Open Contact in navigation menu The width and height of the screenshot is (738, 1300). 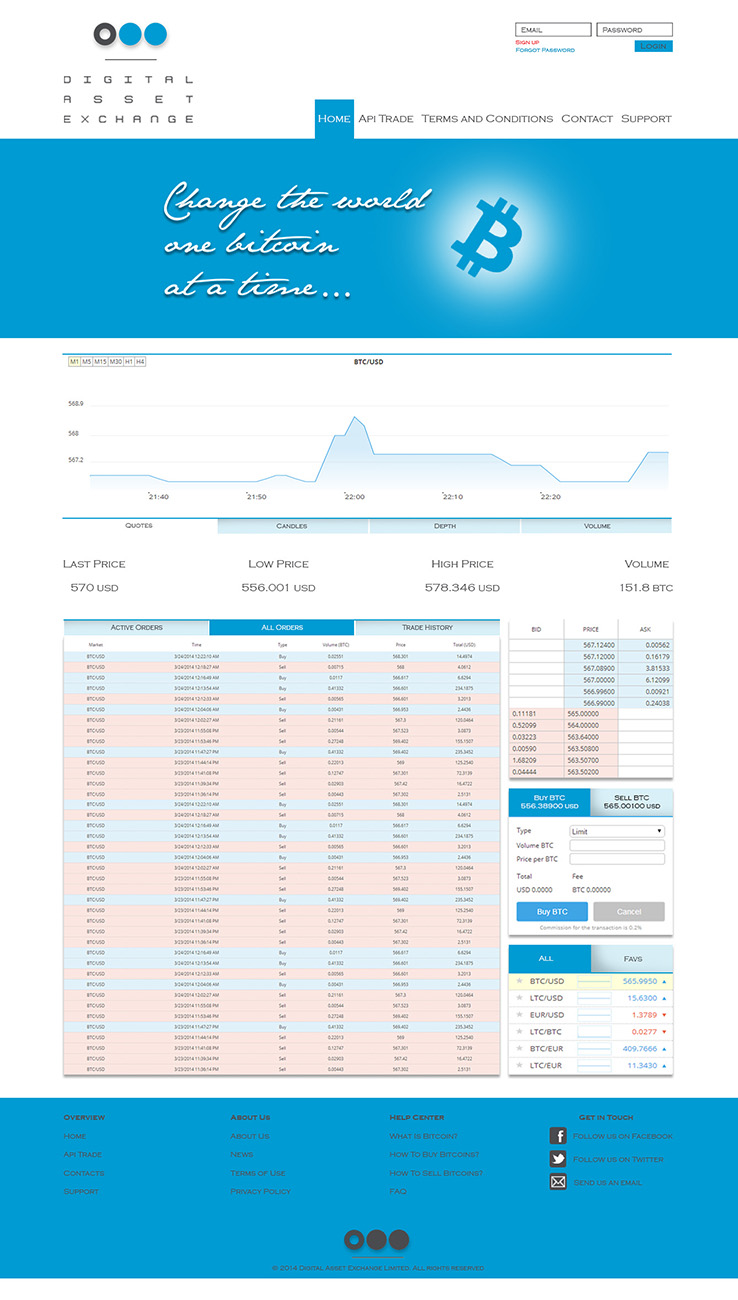click(x=587, y=118)
